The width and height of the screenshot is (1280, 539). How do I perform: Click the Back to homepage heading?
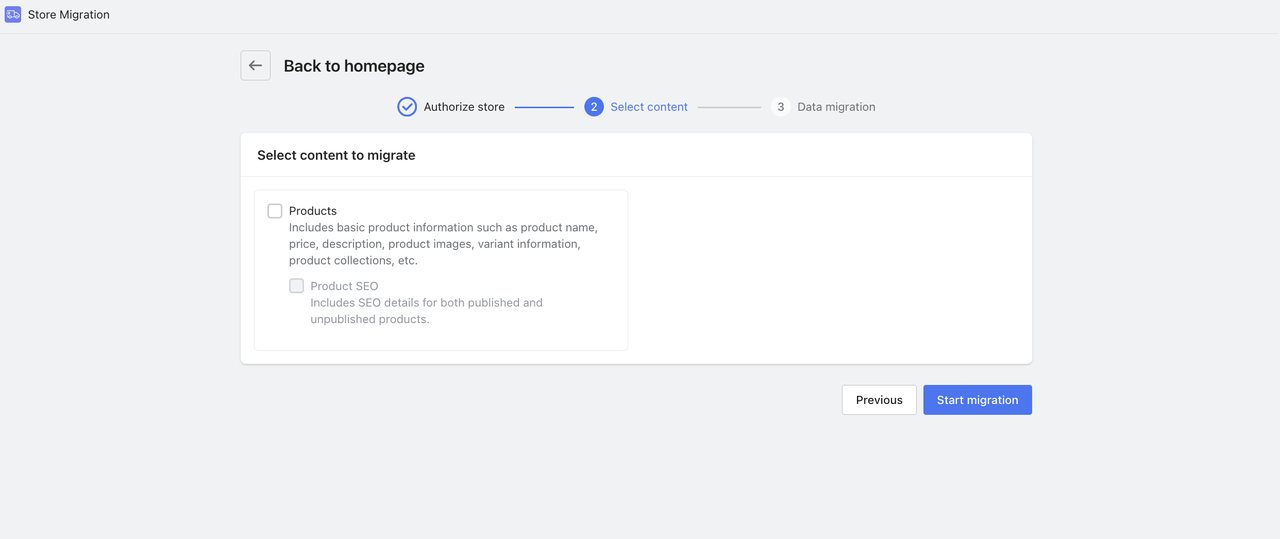pyautogui.click(x=354, y=66)
